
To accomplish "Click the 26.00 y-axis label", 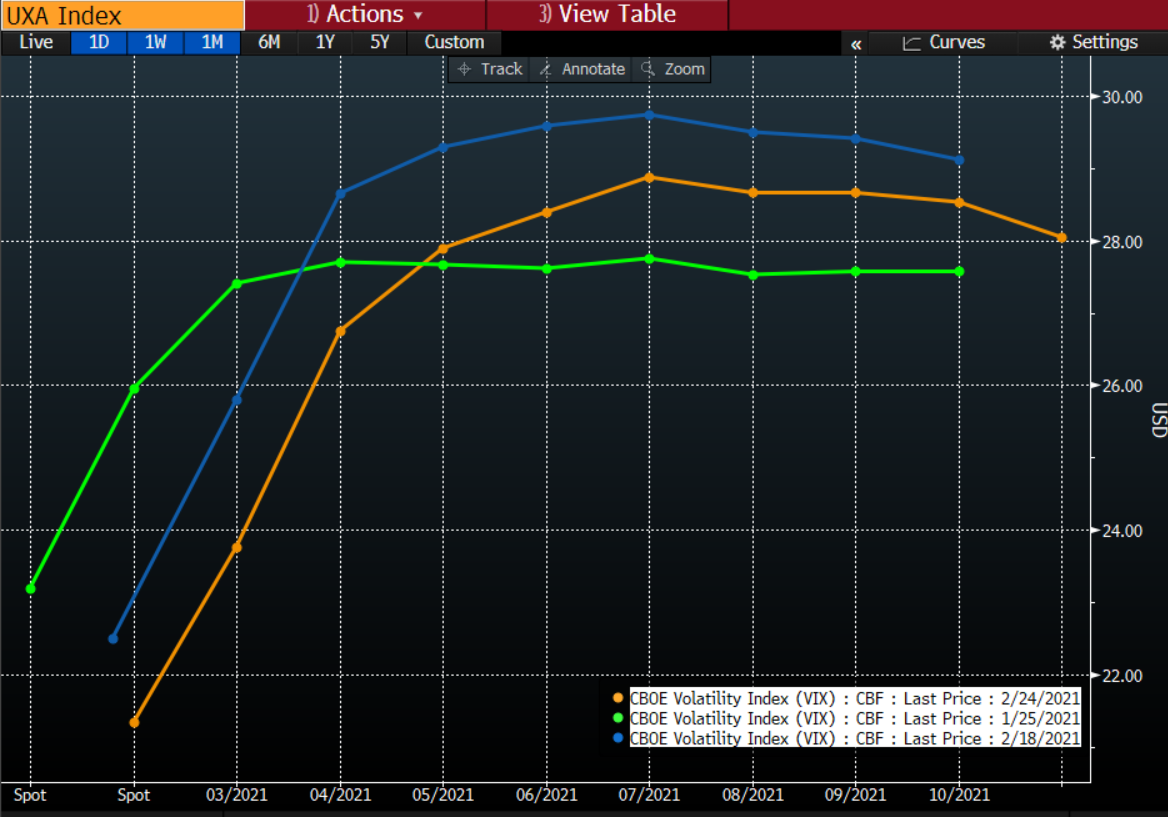I will click(x=1122, y=386).
